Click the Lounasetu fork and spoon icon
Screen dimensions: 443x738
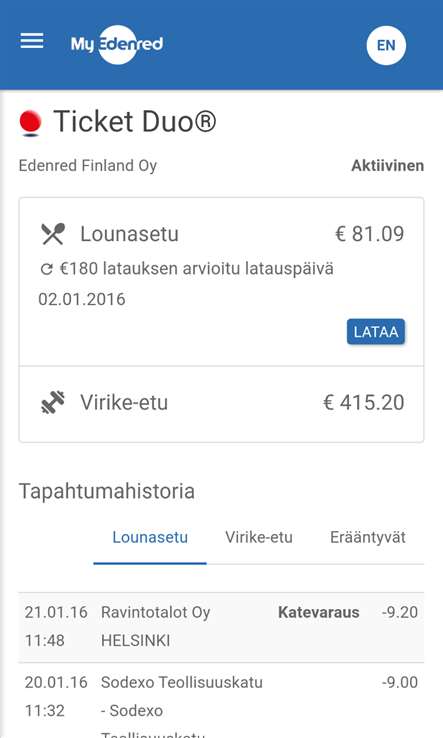(x=53, y=234)
